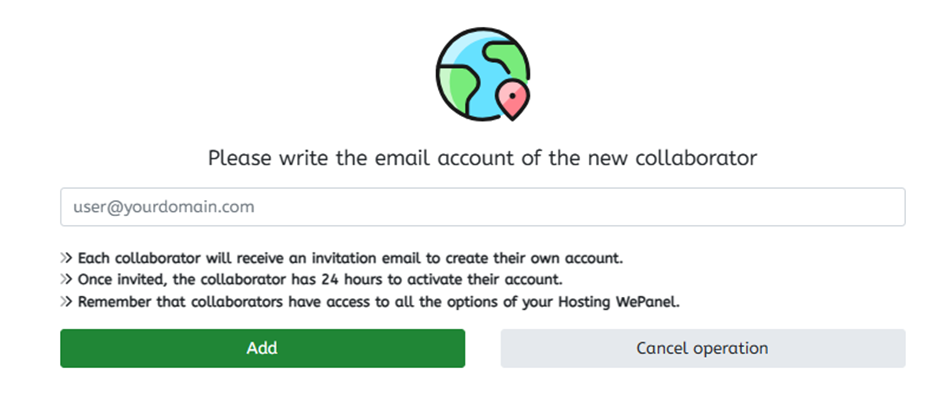Click the red location pin on globe
Image resolution: width=940 pixels, height=395 pixels.
click(513, 99)
